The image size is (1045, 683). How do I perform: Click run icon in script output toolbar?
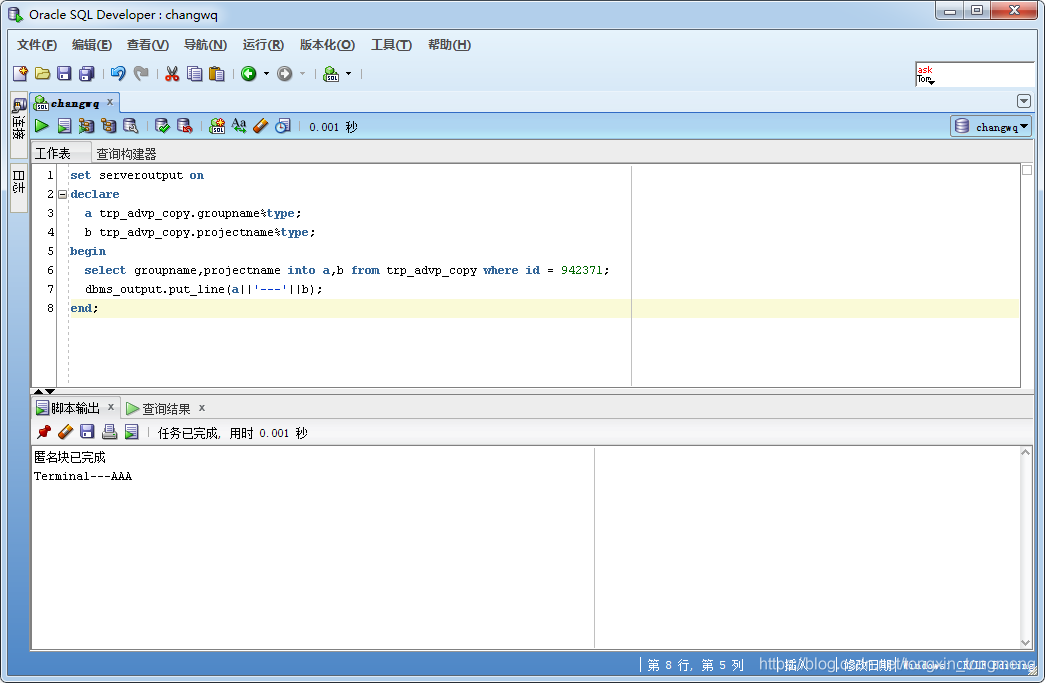point(131,432)
